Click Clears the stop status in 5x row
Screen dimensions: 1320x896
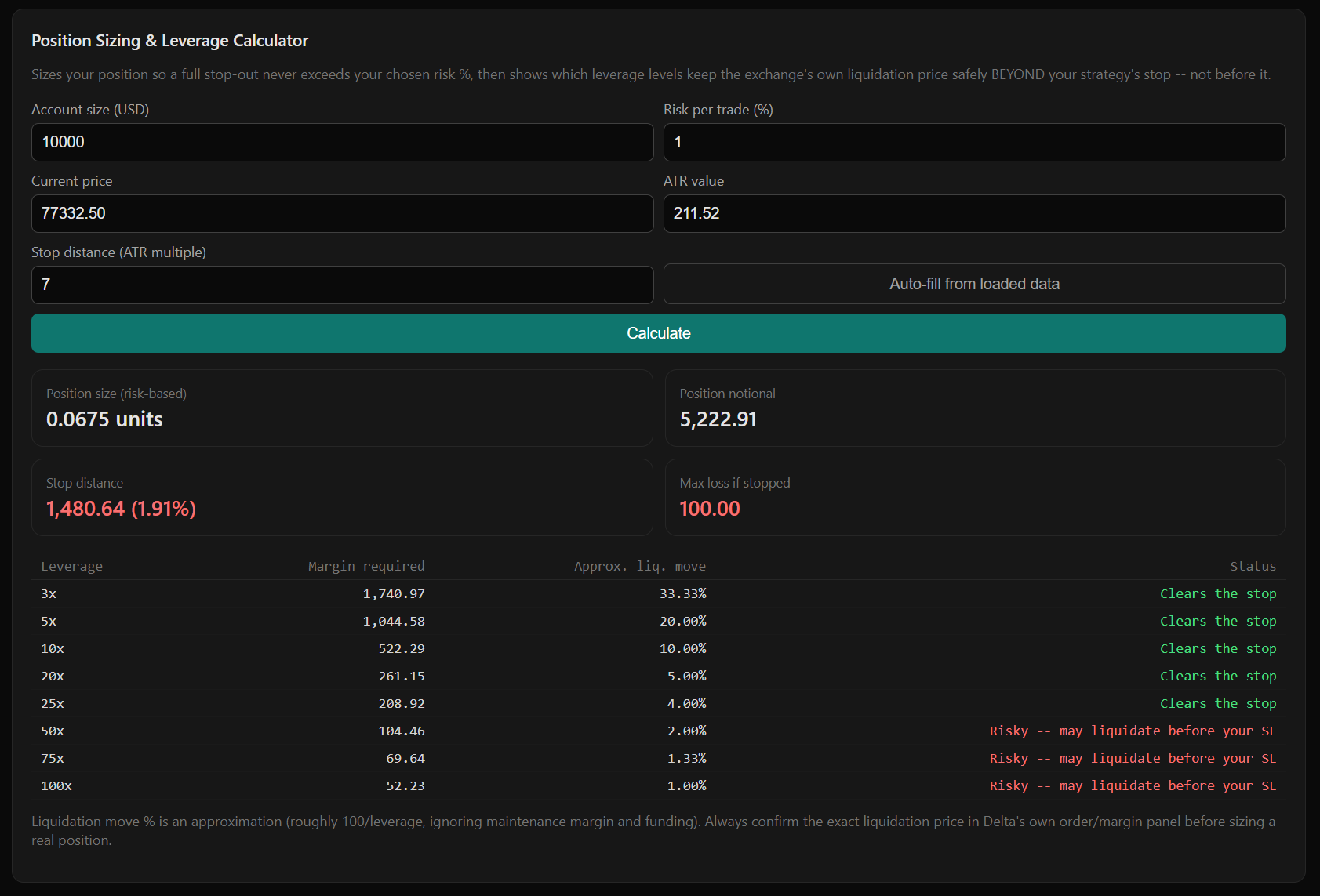1218,621
